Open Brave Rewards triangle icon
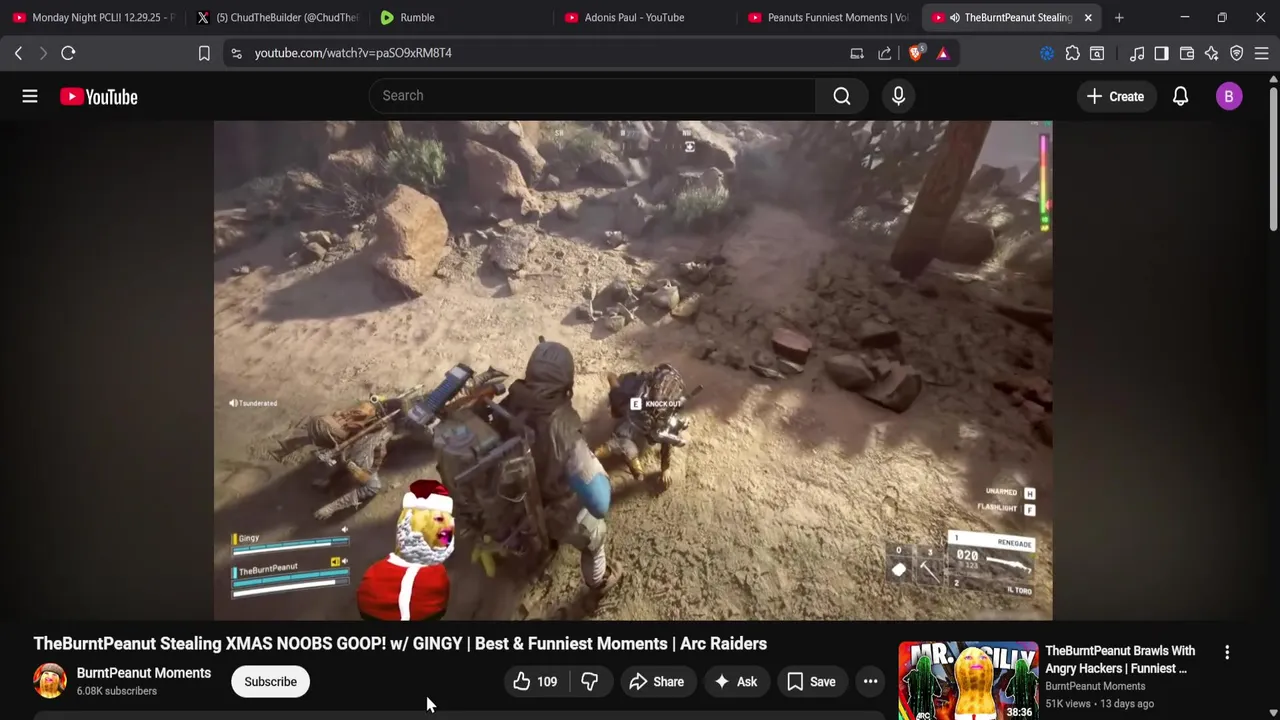Screen dimensions: 1280x720 point(943,53)
